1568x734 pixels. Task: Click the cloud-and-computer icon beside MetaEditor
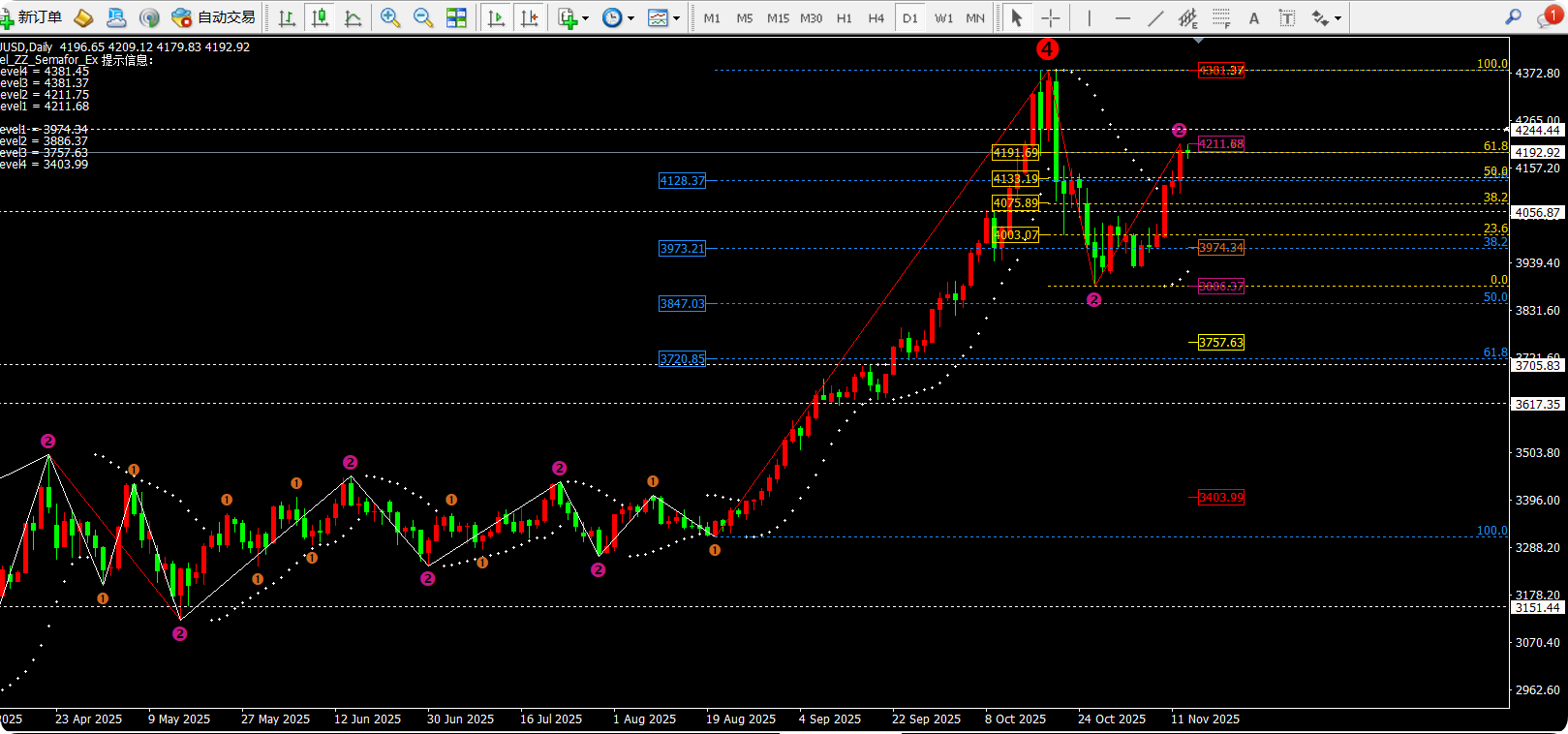click(x=116, y=17)
